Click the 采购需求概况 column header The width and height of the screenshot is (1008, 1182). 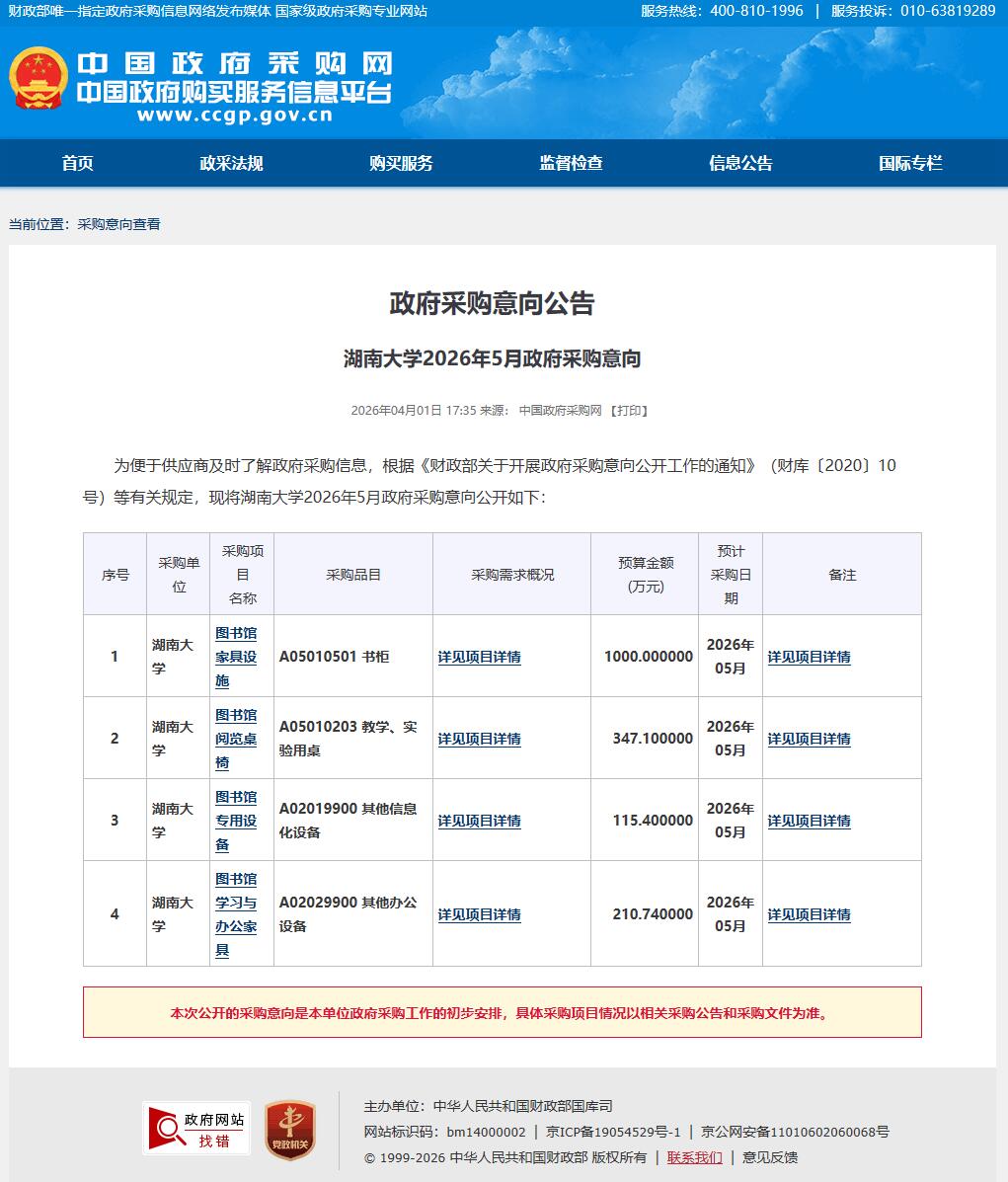pyautogui.click(x=512, y=575)
